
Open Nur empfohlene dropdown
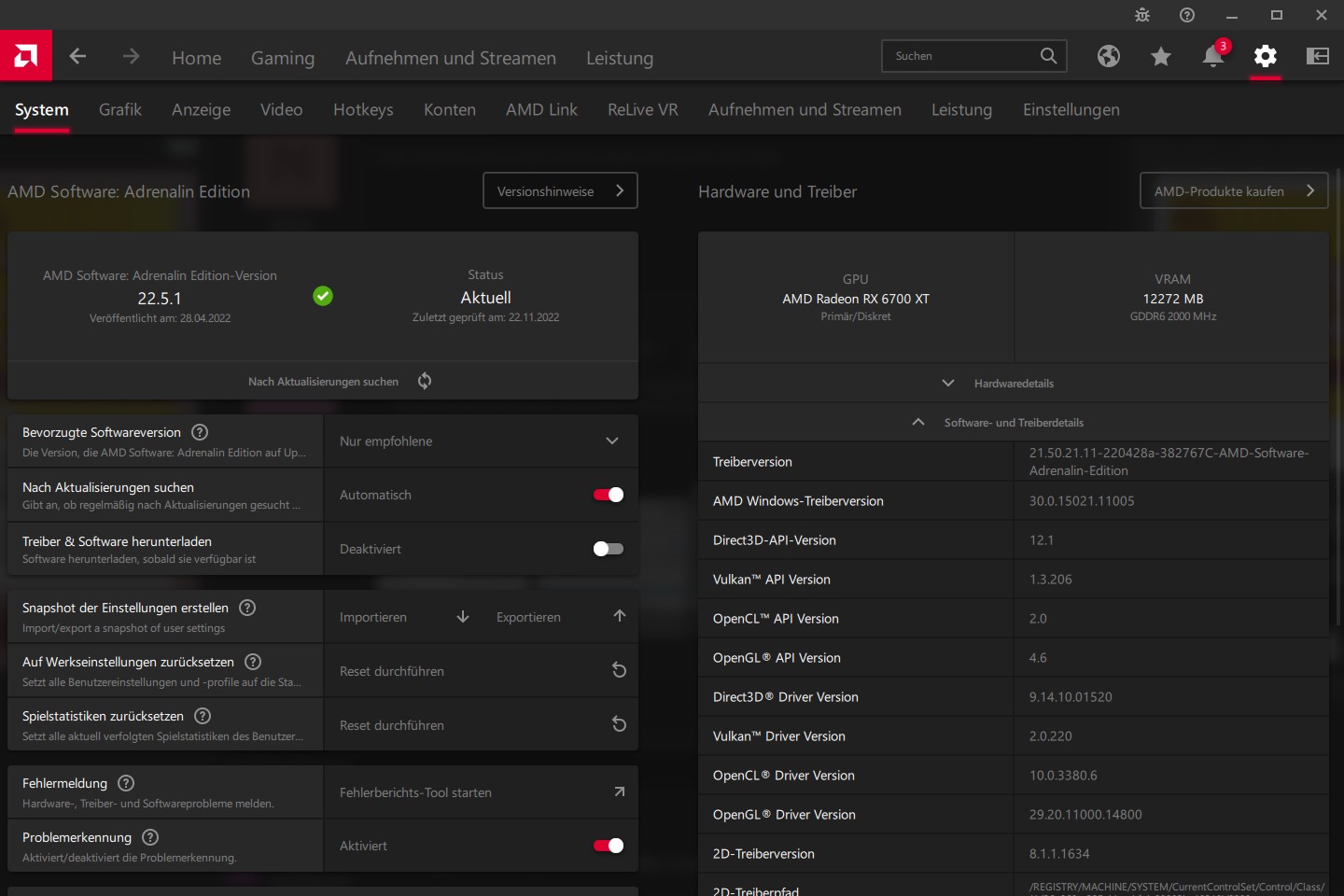tap(481, 441)
